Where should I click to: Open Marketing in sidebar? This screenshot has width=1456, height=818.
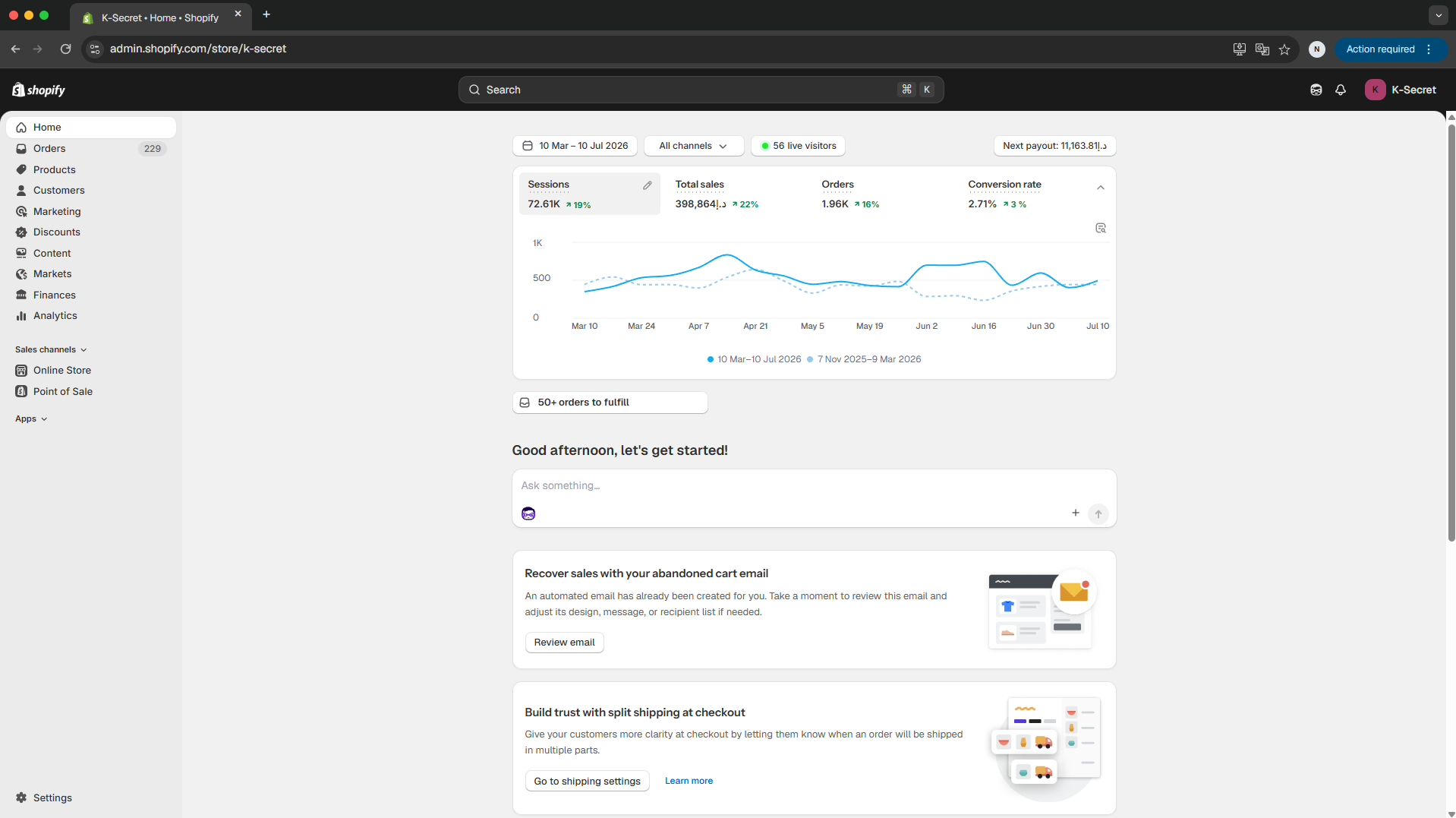tap(91, 212)
